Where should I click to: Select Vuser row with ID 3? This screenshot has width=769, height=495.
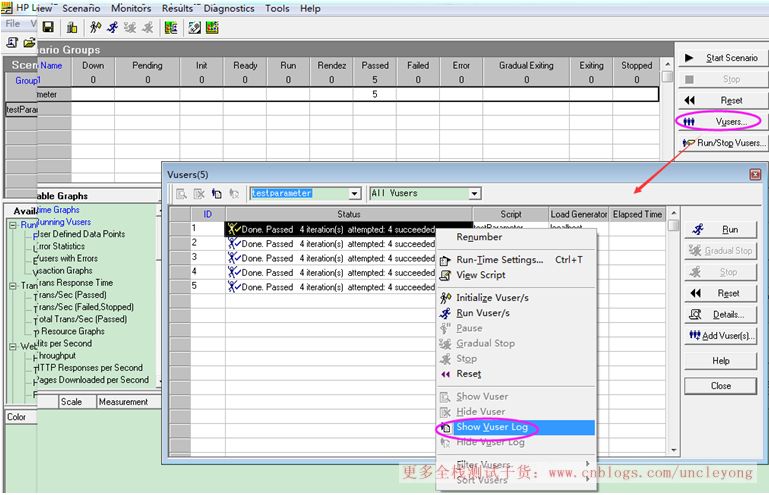pyautogui.click(x=314, y=258)
